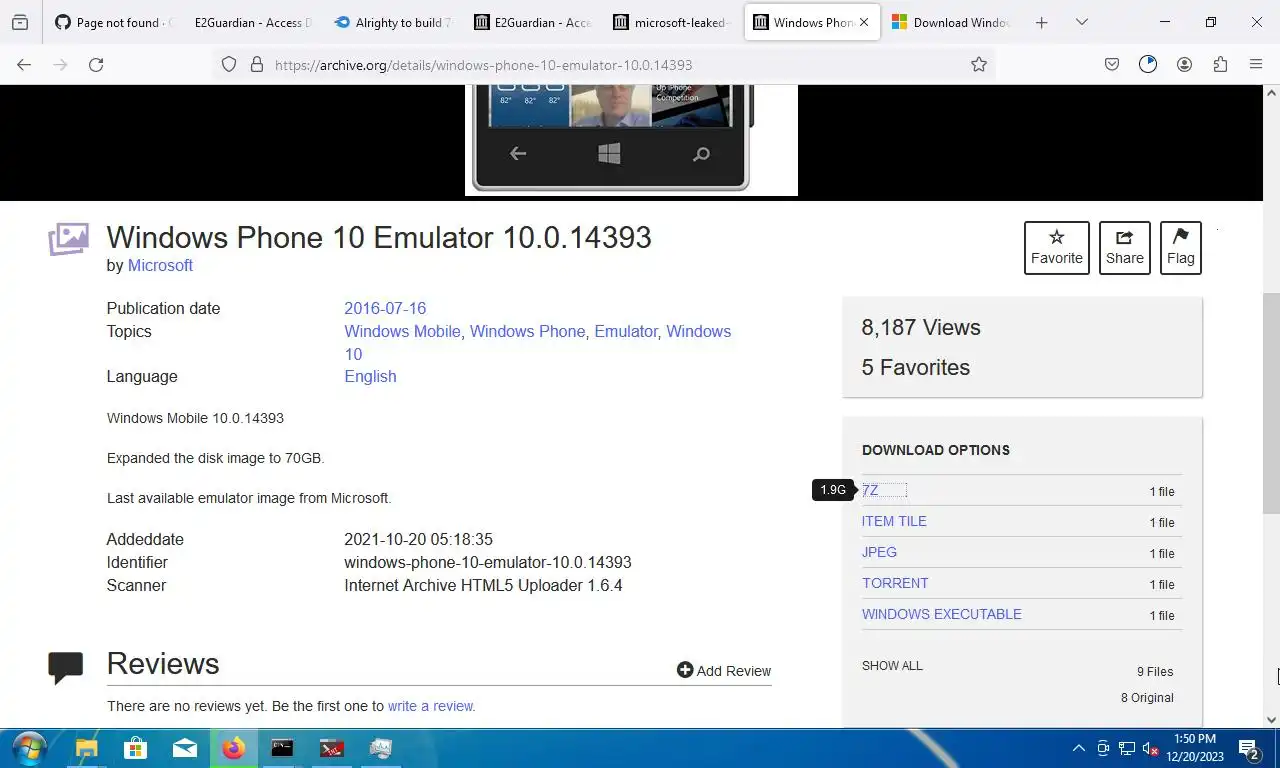Open the Emulator topic link

tap(626, 331)
